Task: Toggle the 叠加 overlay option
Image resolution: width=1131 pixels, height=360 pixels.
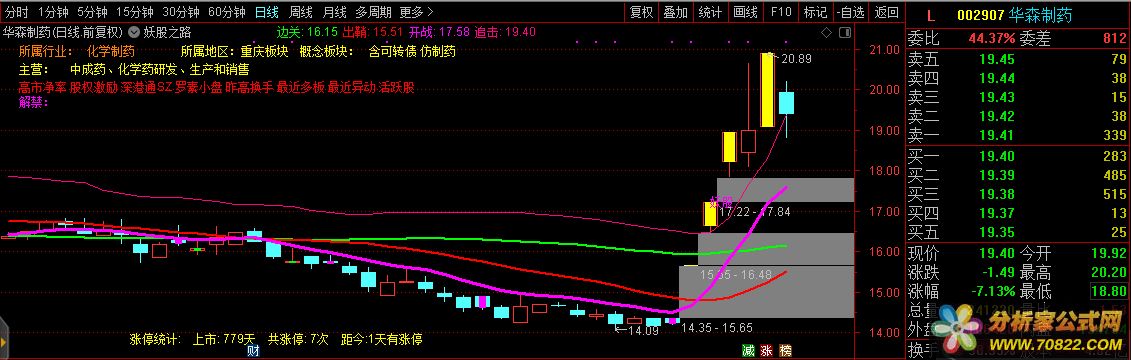Action: (x=676, y=12)
